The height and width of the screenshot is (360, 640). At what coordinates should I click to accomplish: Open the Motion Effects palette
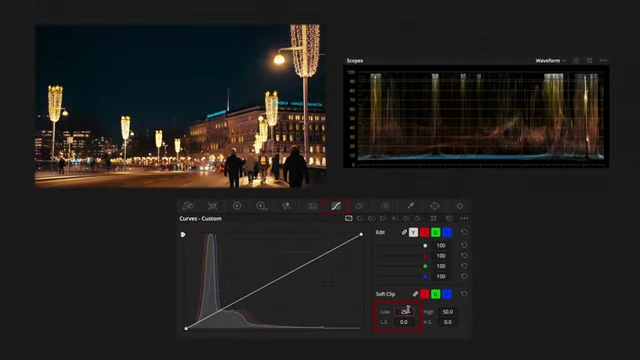[312, 206]
